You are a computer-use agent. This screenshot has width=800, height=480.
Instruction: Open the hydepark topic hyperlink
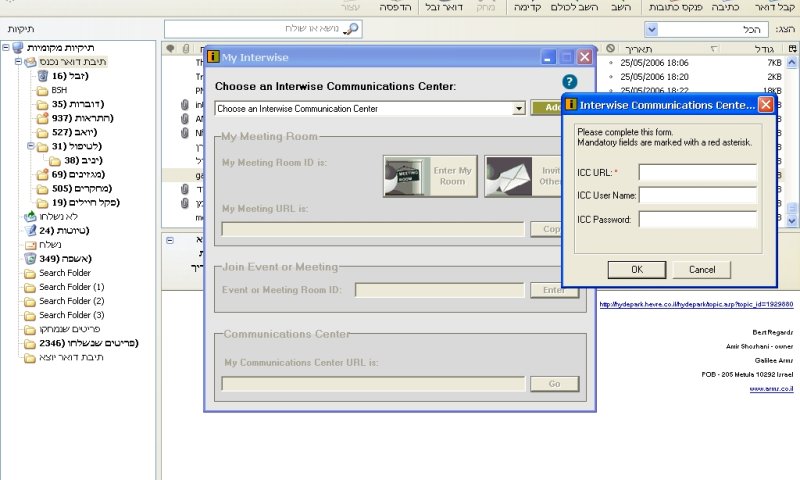coord(696,305)
